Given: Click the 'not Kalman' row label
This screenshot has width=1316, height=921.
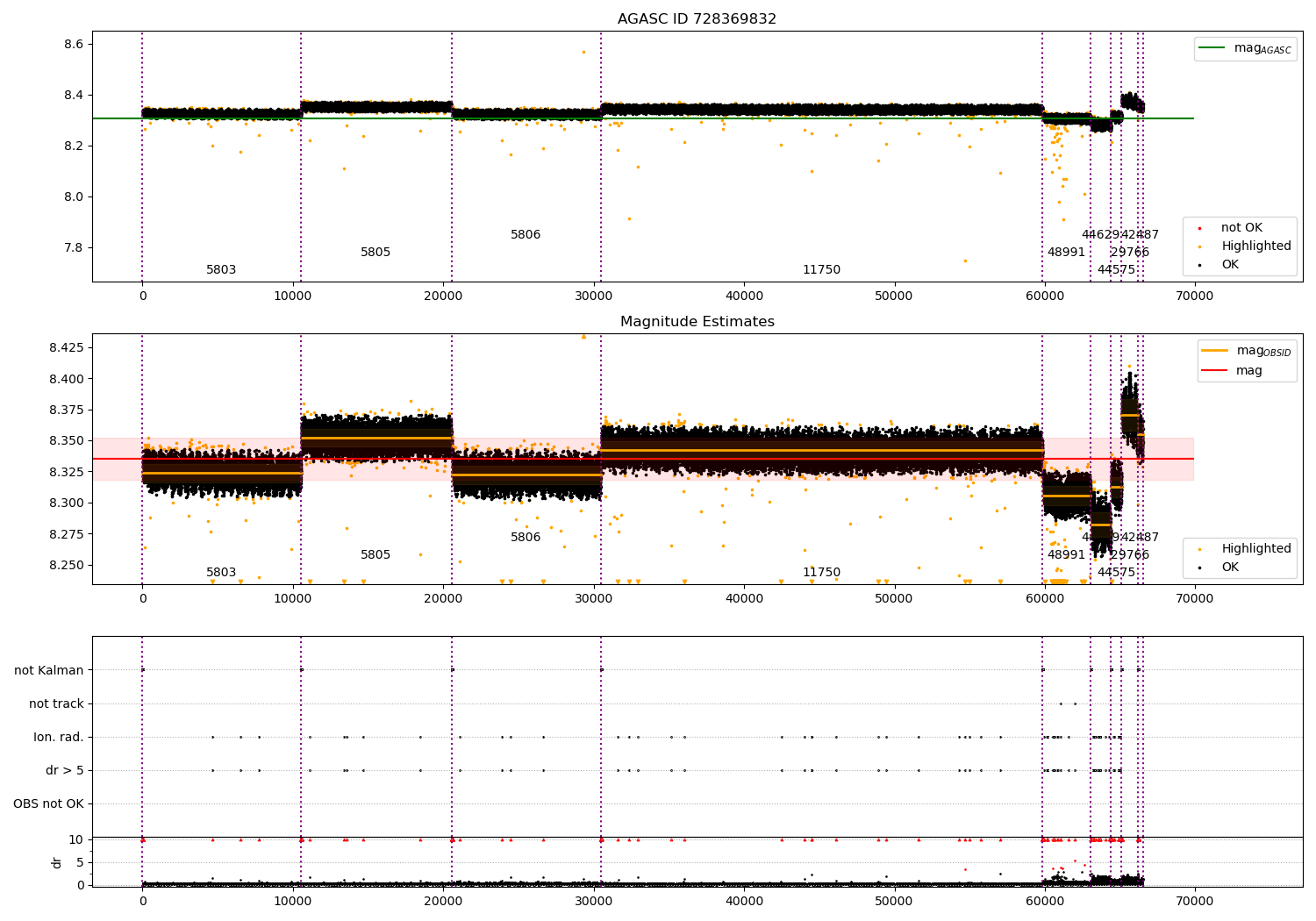Looking at the screenshot, I should [x=49, y=670].
